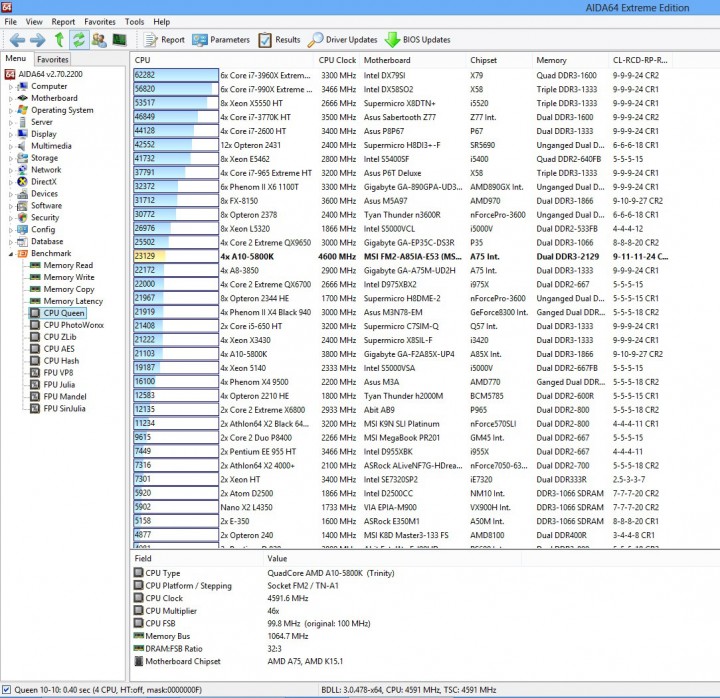Screen dimensions: 720x698
Task: Select Computer in the tree
Action: click(43, 86)
